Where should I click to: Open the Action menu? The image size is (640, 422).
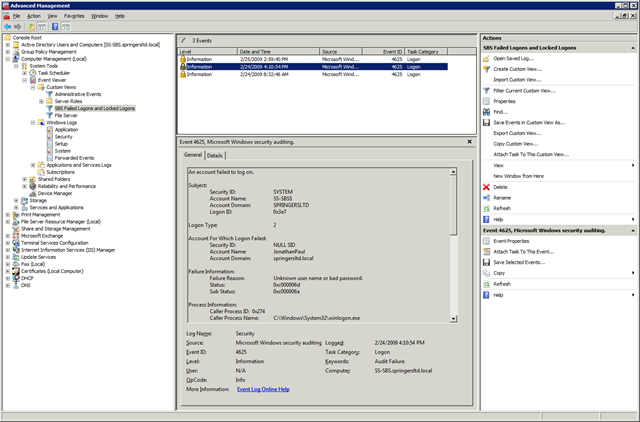tap(34, 16)
